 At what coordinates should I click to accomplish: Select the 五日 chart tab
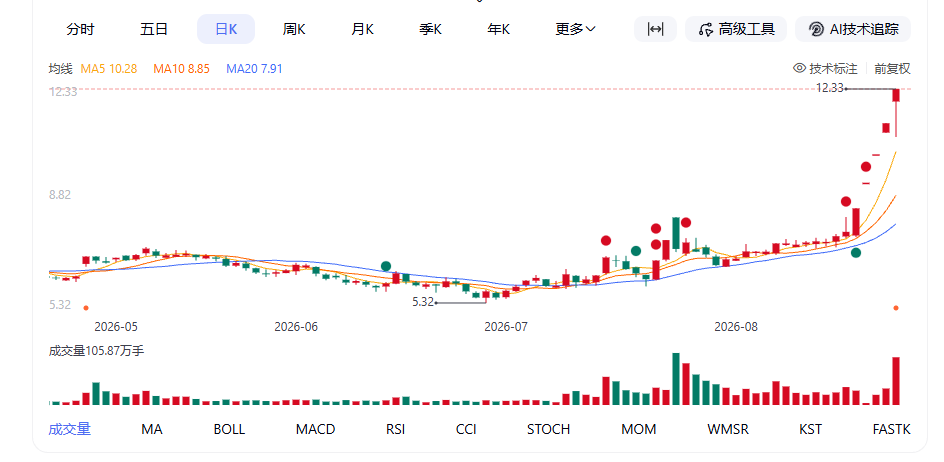coord(154,30)
